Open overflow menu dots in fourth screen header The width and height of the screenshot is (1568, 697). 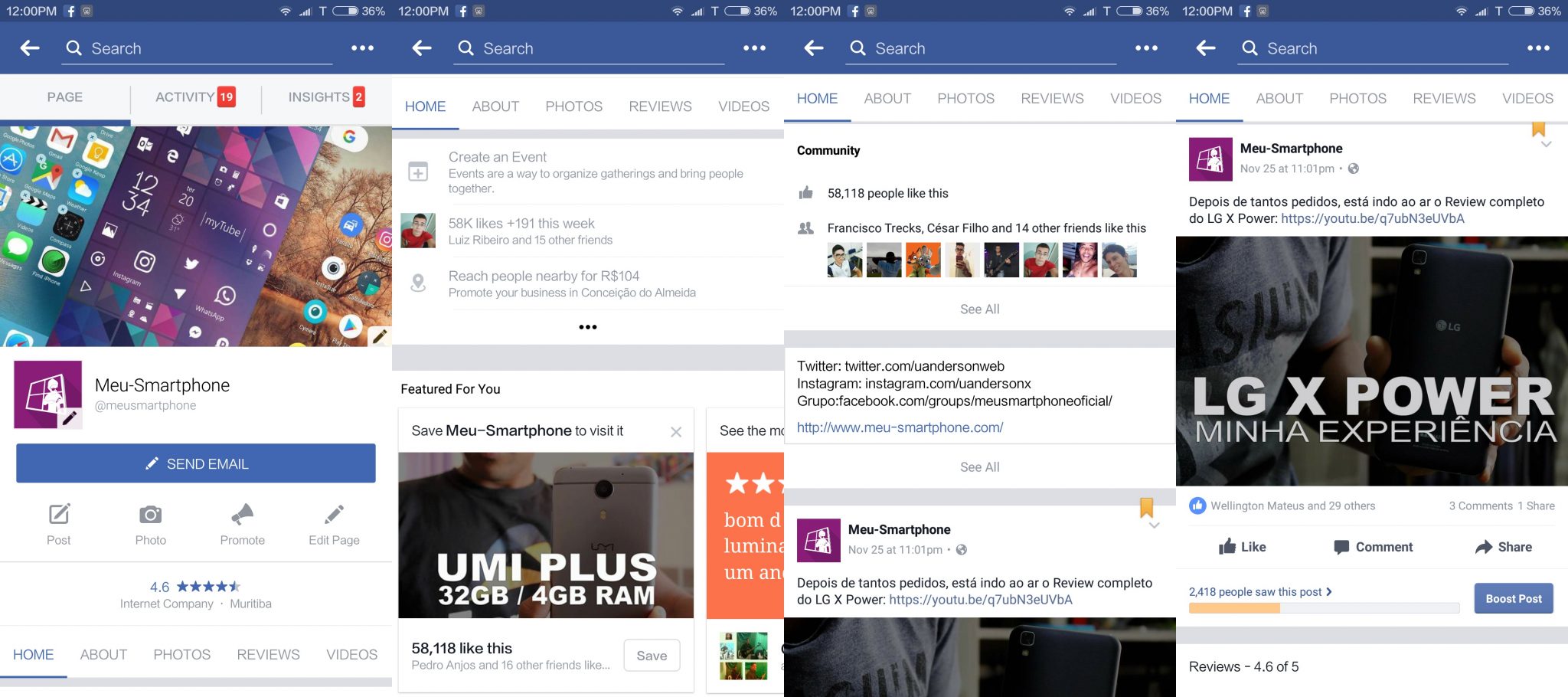pos(1538,47)
